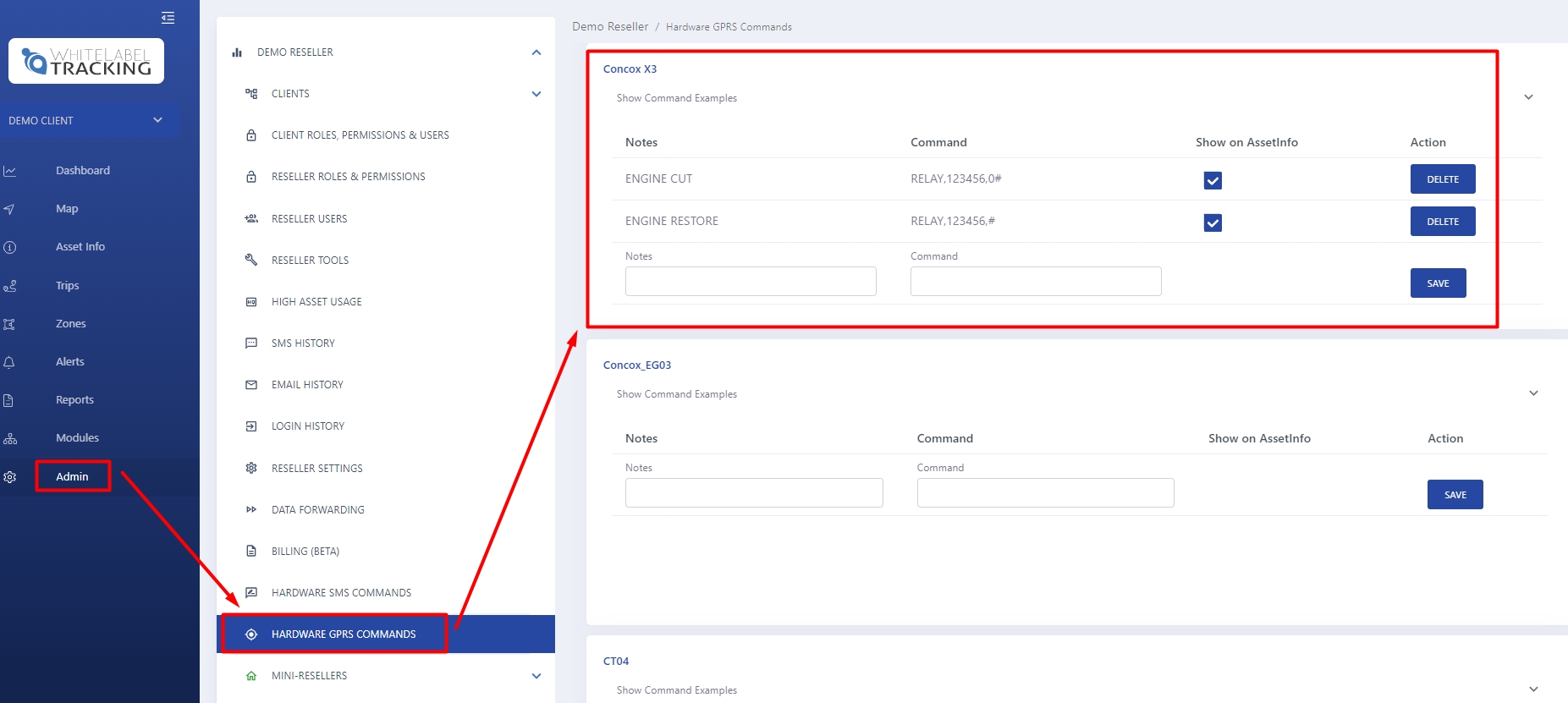Click the CT04 section title
Image resolution: width=1568 pixels, height=703 pixels.
point(616,662)
